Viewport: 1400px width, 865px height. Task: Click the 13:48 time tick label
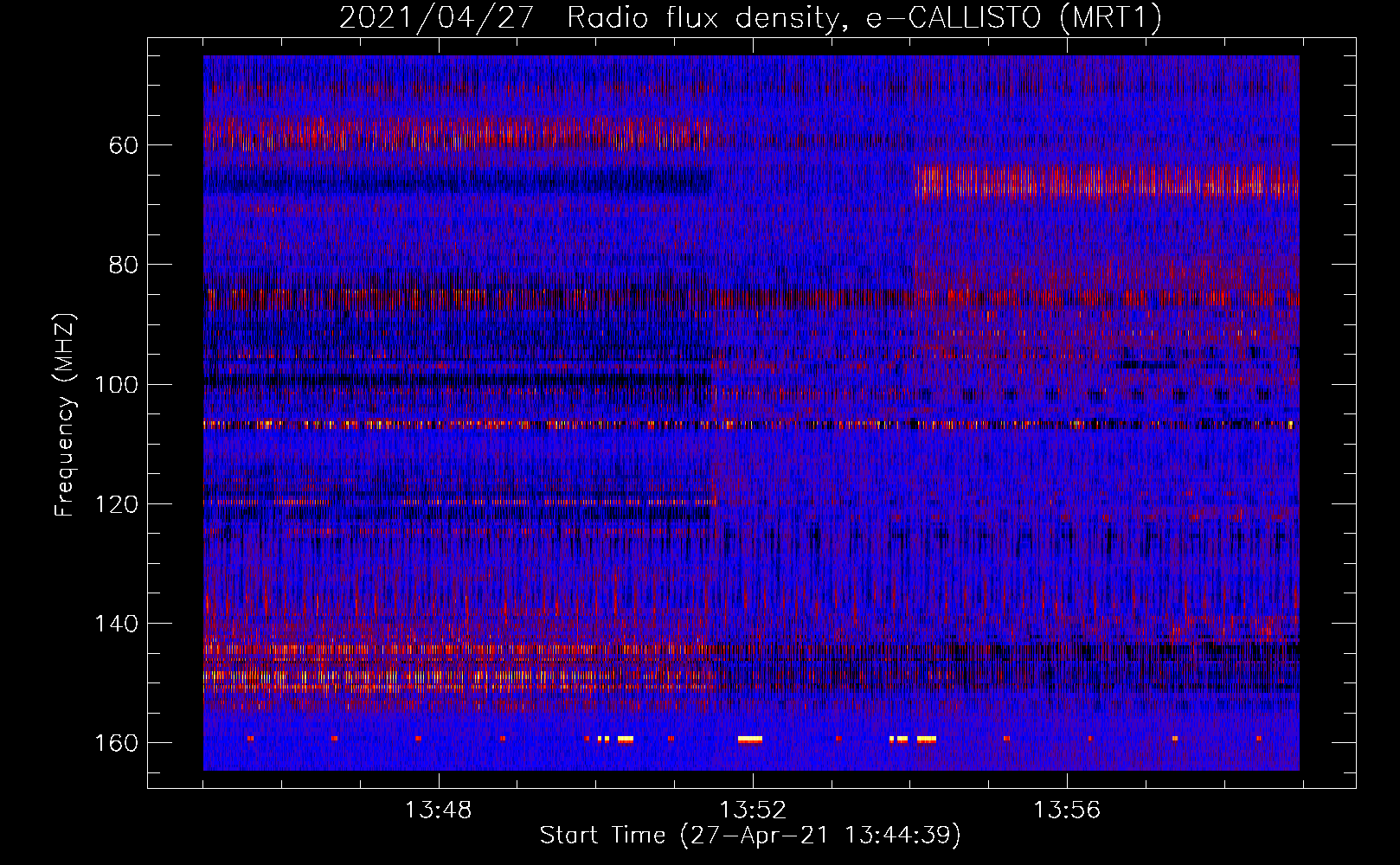[439, 811]
